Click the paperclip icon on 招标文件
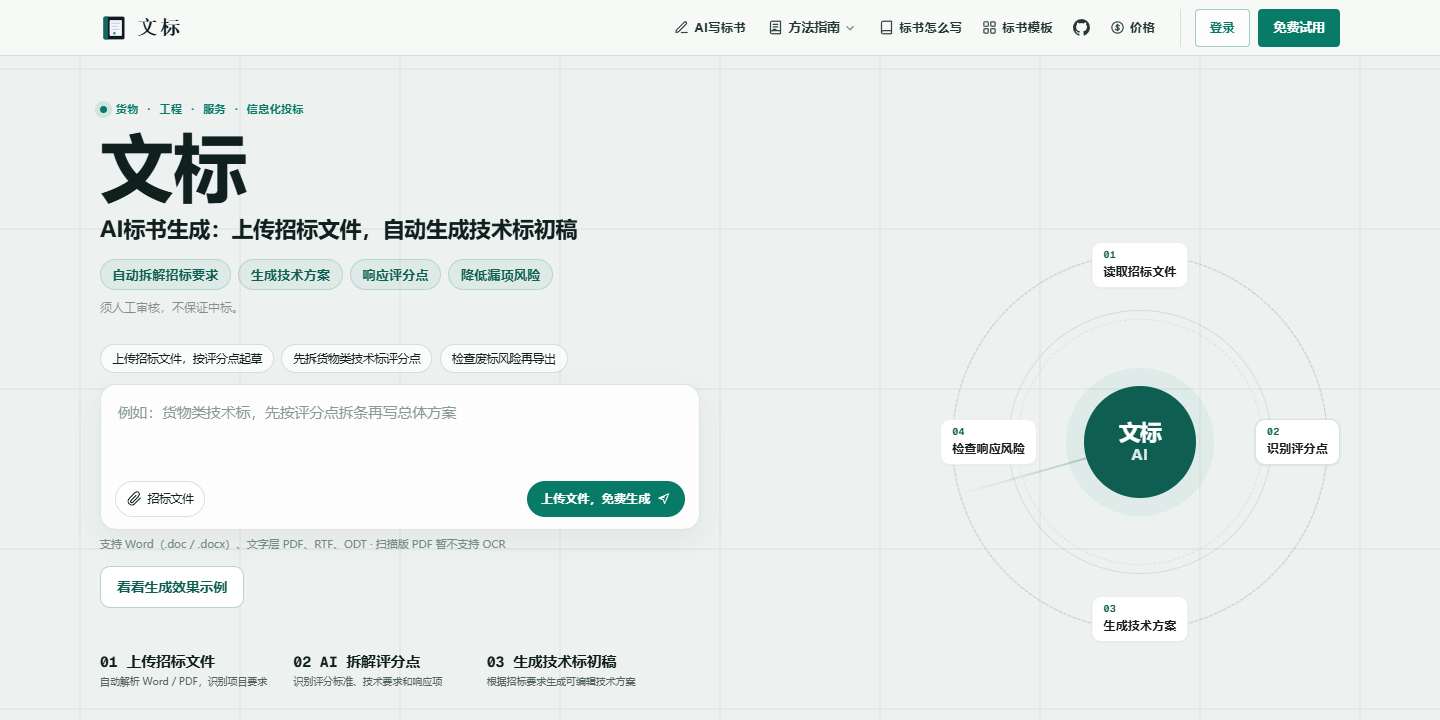Screen dimensions: 1440x720 tap(134, 499)
